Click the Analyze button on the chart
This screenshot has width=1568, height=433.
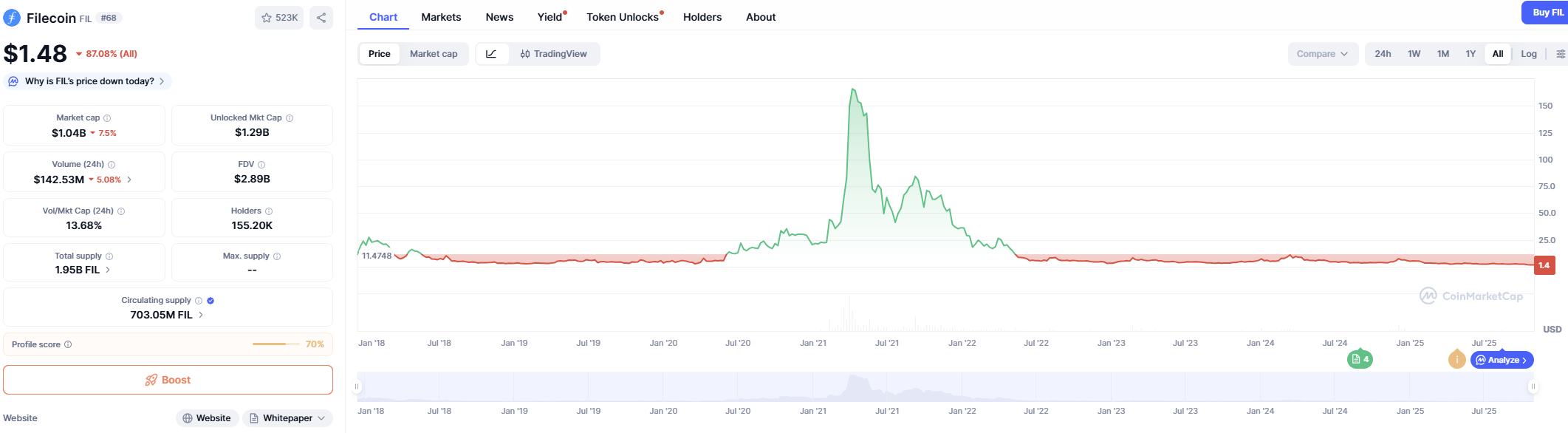1502,360
